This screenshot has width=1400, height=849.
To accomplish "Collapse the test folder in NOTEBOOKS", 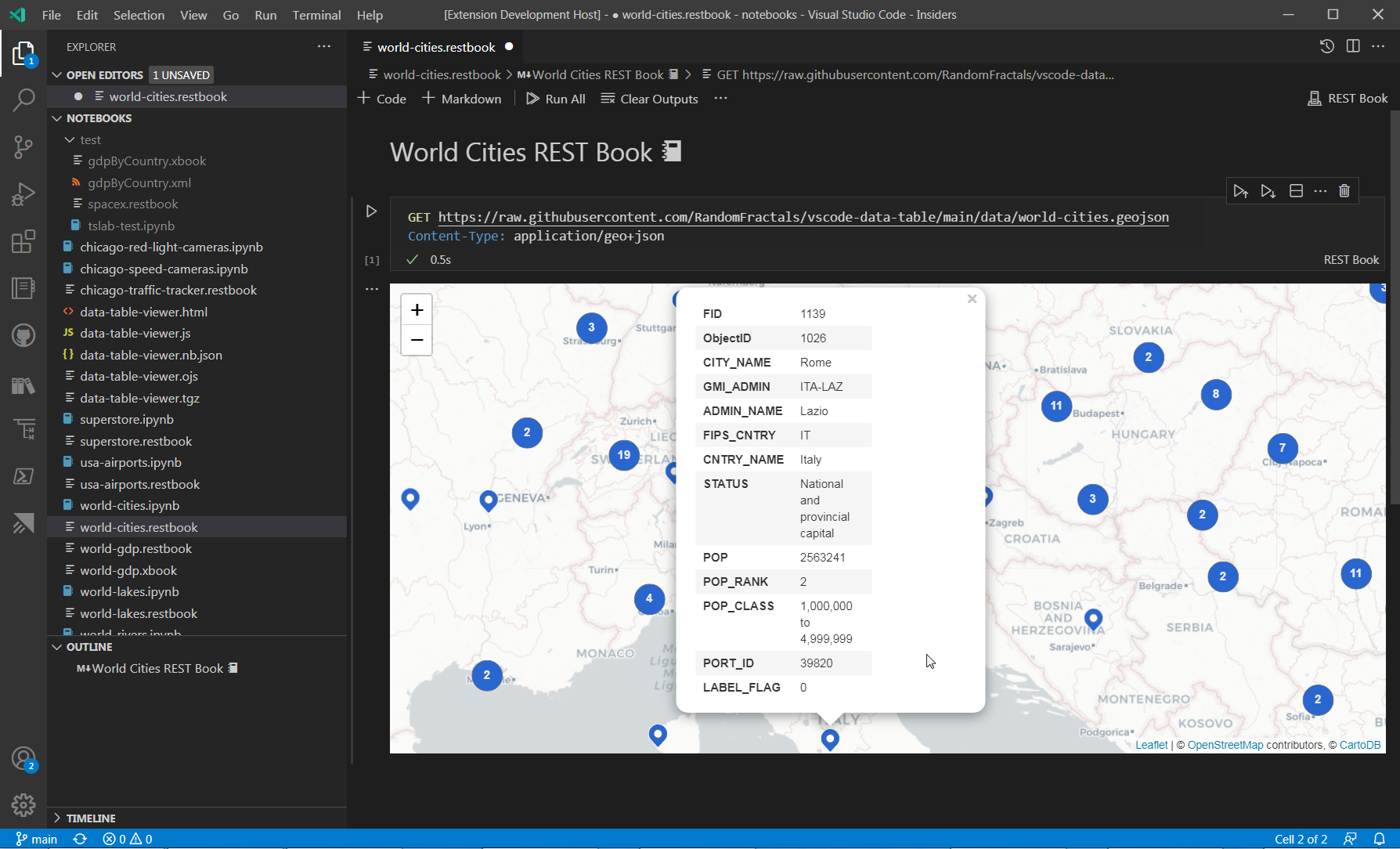I will click(x=70, y=139).
